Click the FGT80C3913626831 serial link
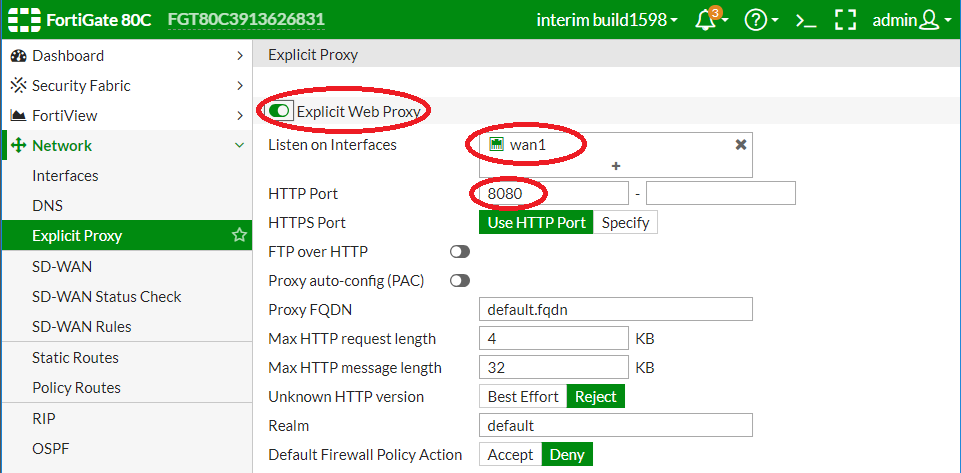The height and width of the screenshot is (473, 961). point(246,20)
